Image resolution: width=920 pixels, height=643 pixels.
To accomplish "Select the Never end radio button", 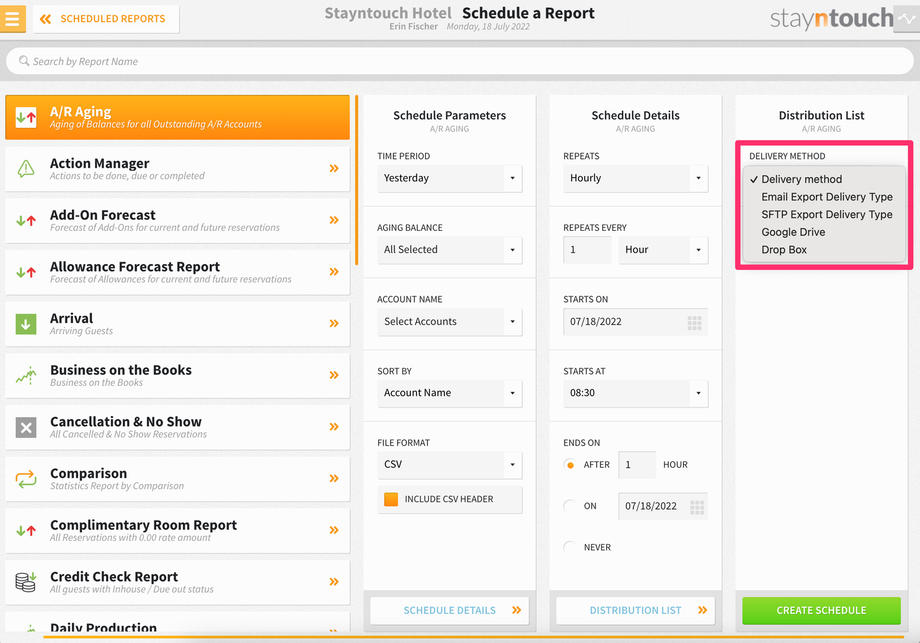I will pyautogui.click(x=569, y=547).
